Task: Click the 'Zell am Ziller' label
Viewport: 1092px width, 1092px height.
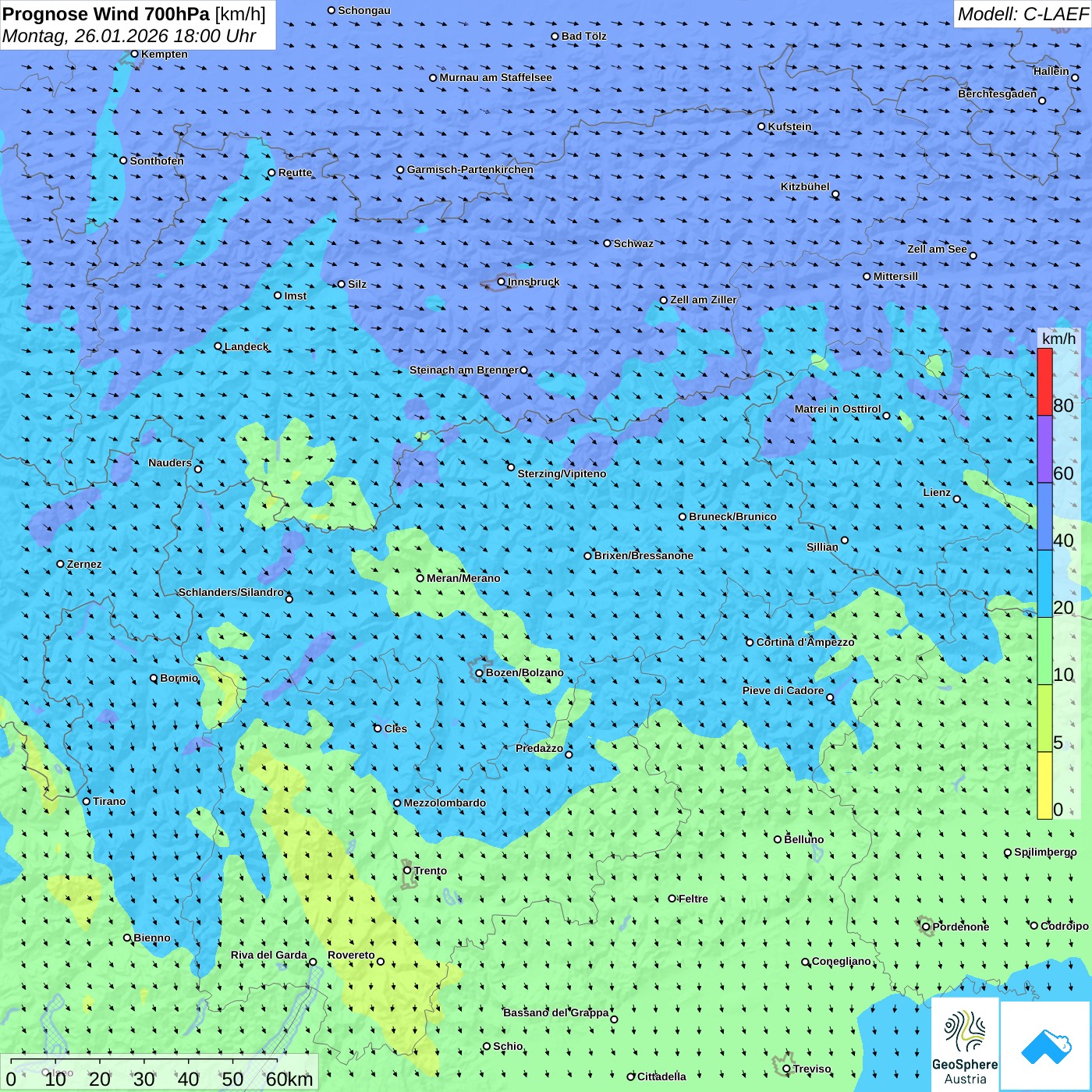Action: click(704, 300)
